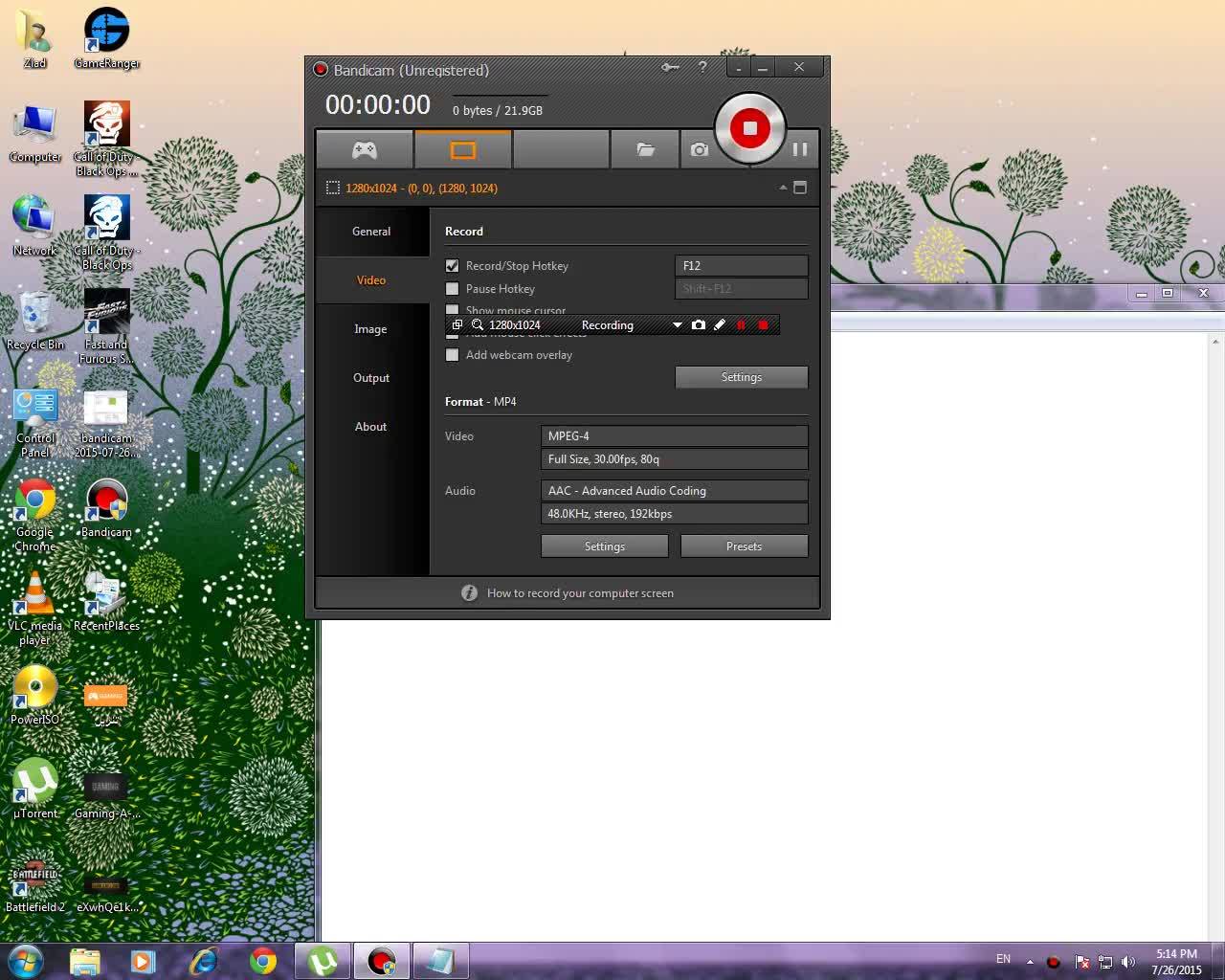Stop recording with the red round button
1225x980 pixels.
pyautogui.click(x=750, y=128)
